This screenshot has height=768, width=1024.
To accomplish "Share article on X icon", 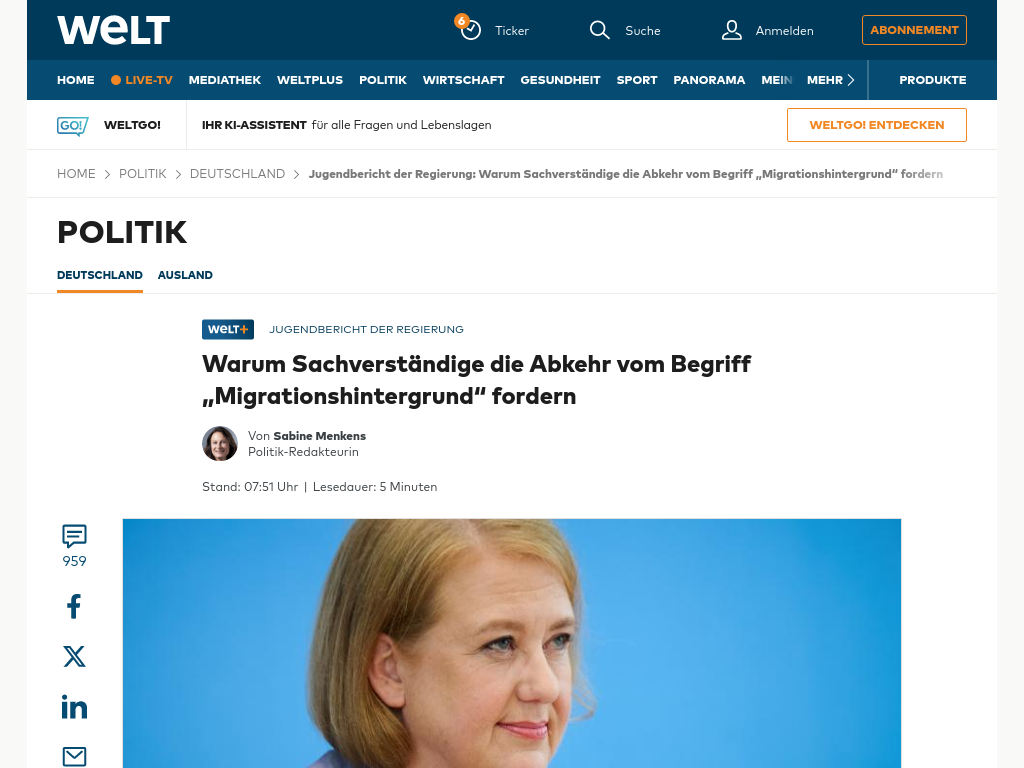I will click(74, 656).
